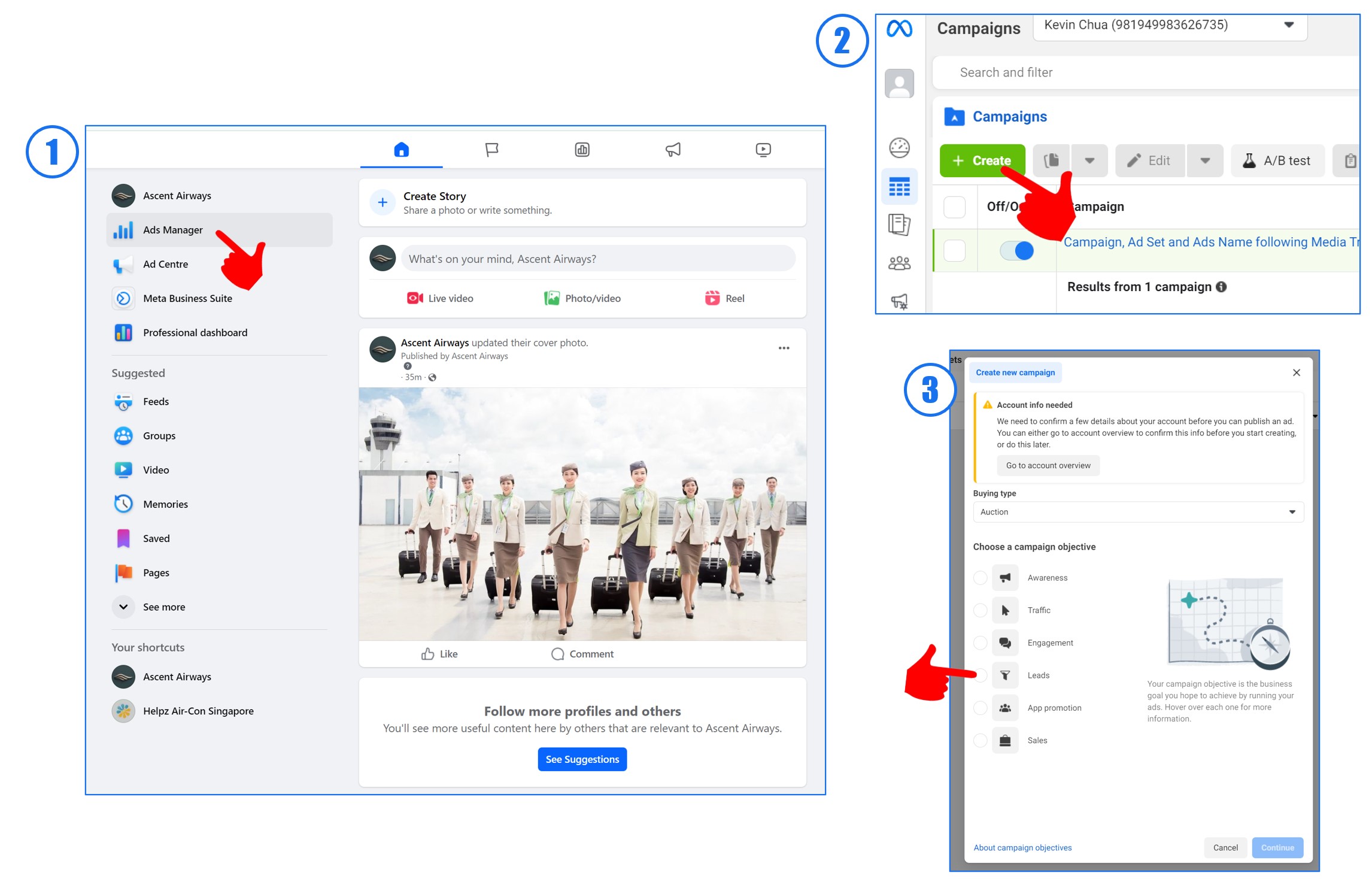Click the megaphone ads tab icon
The height and width of the screenshot is (879, 1372).
pos(673,149)
